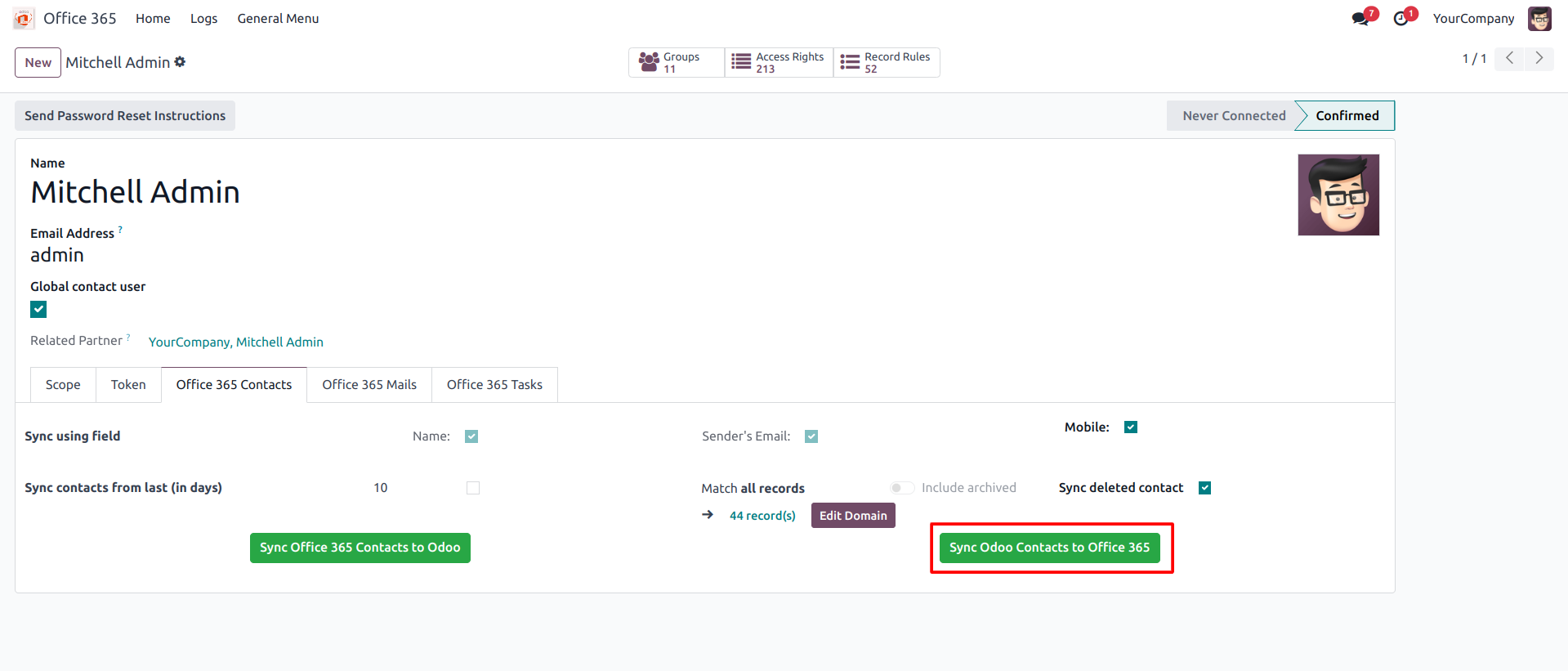View the Record Rules list

[887, 62]
